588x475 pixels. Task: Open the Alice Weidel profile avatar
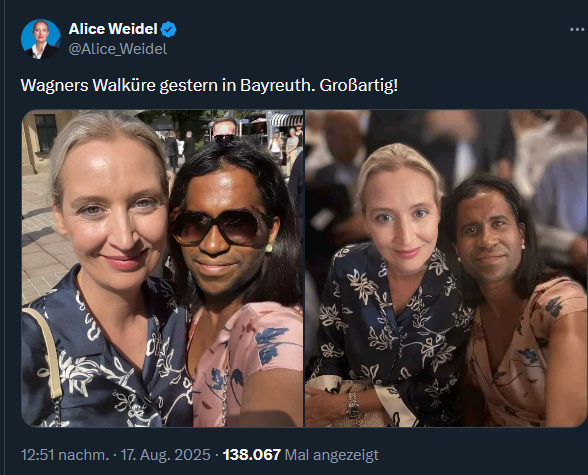point(40,39)
